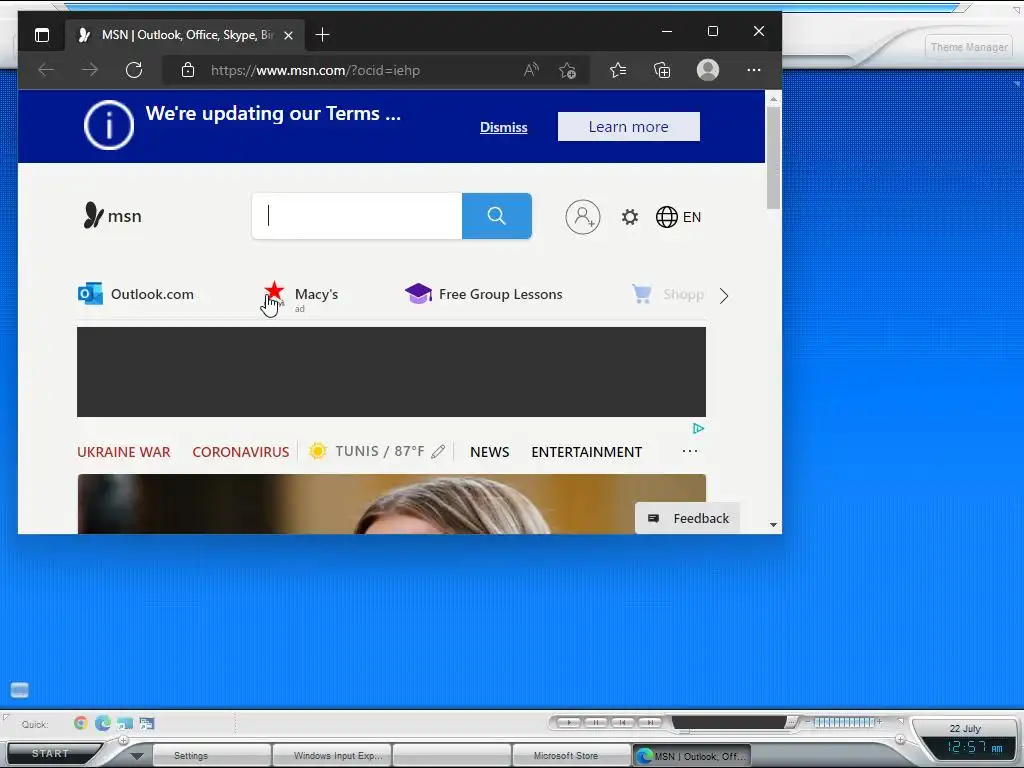1024x768 pixels.
Task: Open Theme Manager button
Action: click(x=968, y=47)
